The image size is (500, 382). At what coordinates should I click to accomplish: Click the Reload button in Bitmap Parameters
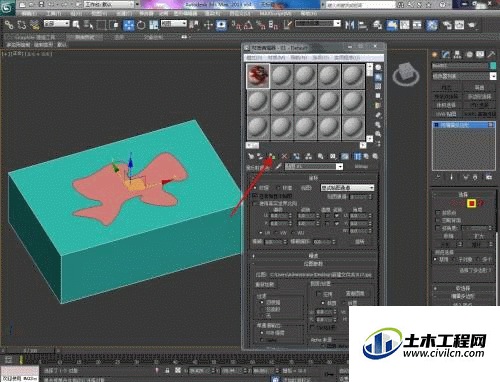[x=265, y=284]
